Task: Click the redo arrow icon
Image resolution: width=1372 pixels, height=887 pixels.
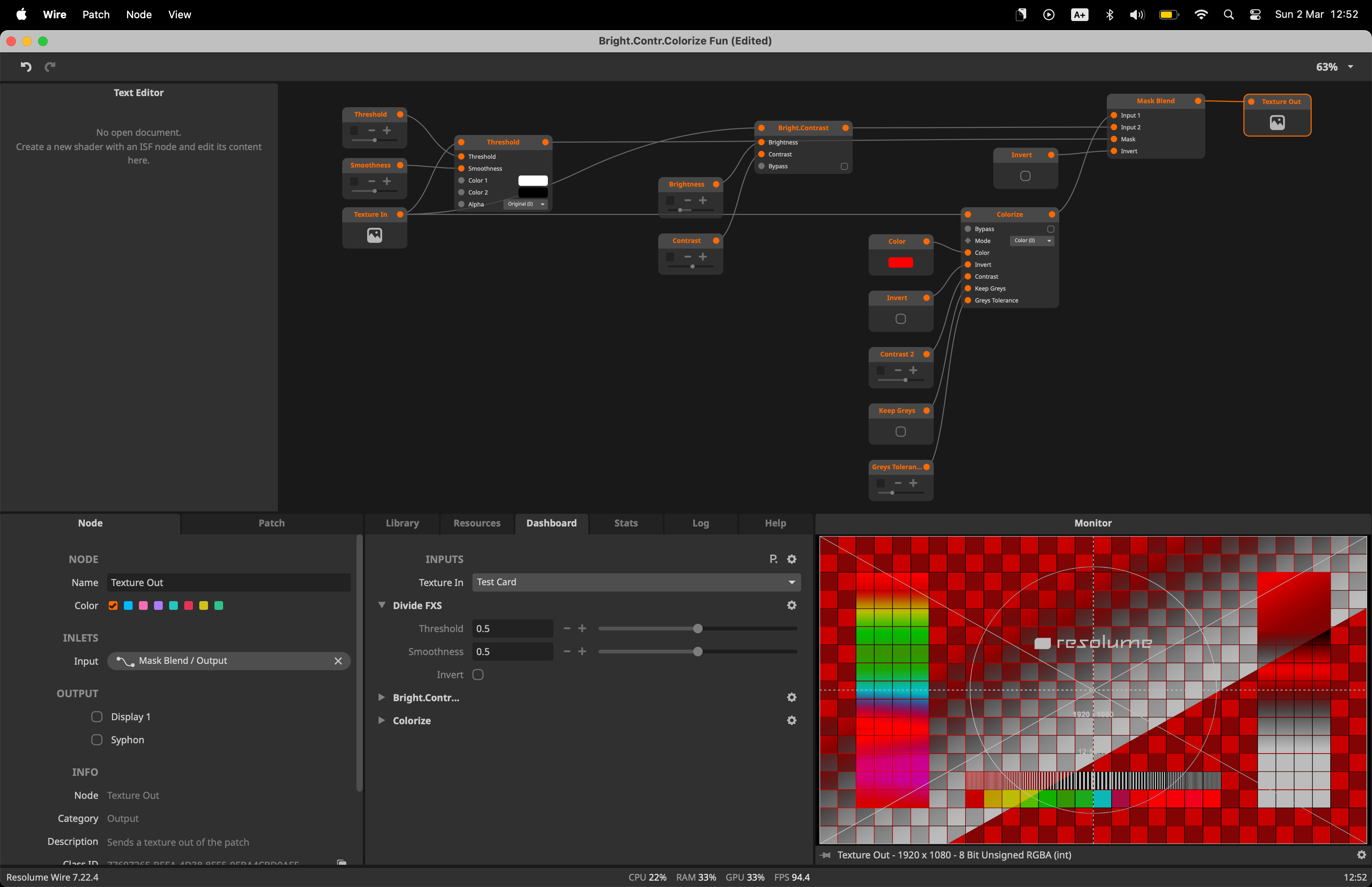Action: [50, 67]
